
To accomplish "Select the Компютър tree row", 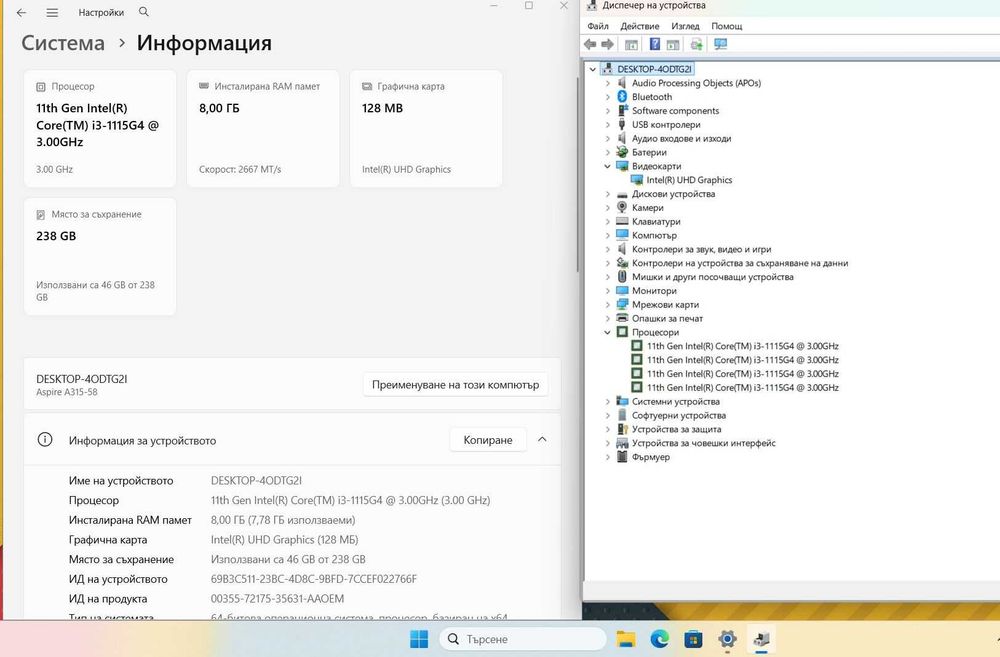I will pos(654,235).
